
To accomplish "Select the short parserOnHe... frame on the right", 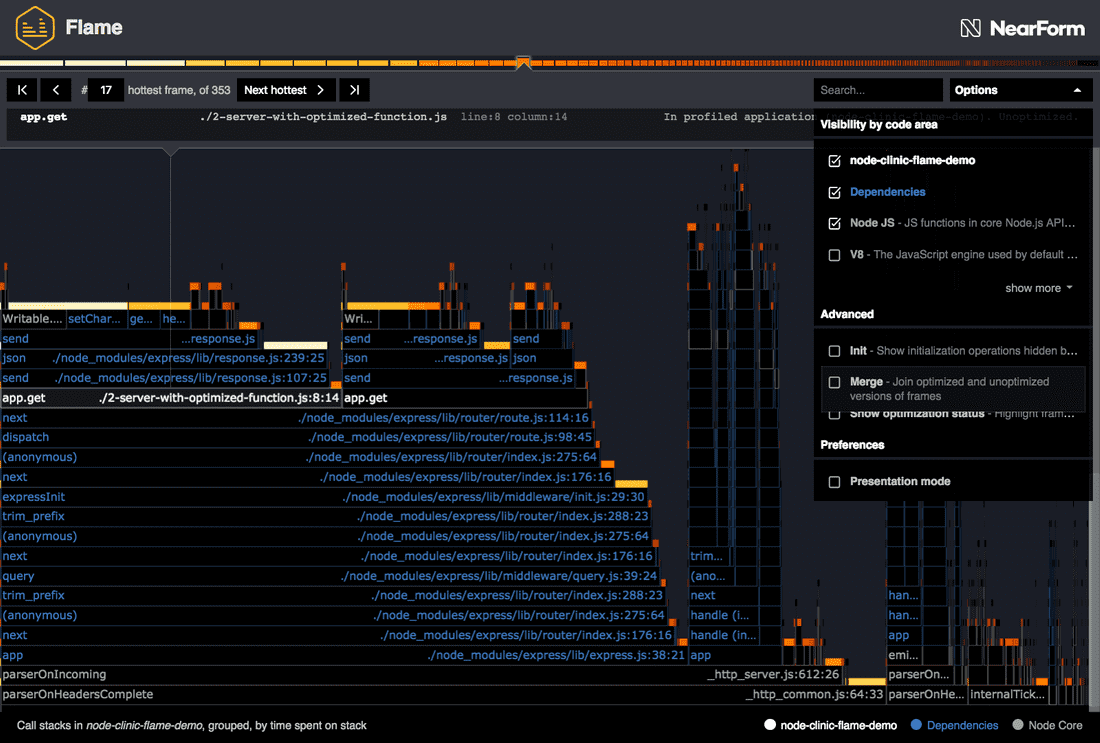I will click(x=927, y=695).
